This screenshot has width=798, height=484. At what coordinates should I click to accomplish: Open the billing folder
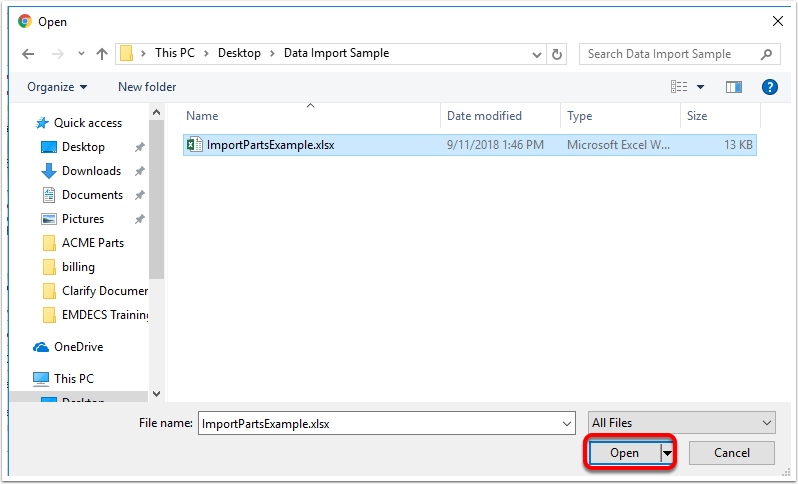(x=78, y=267)
